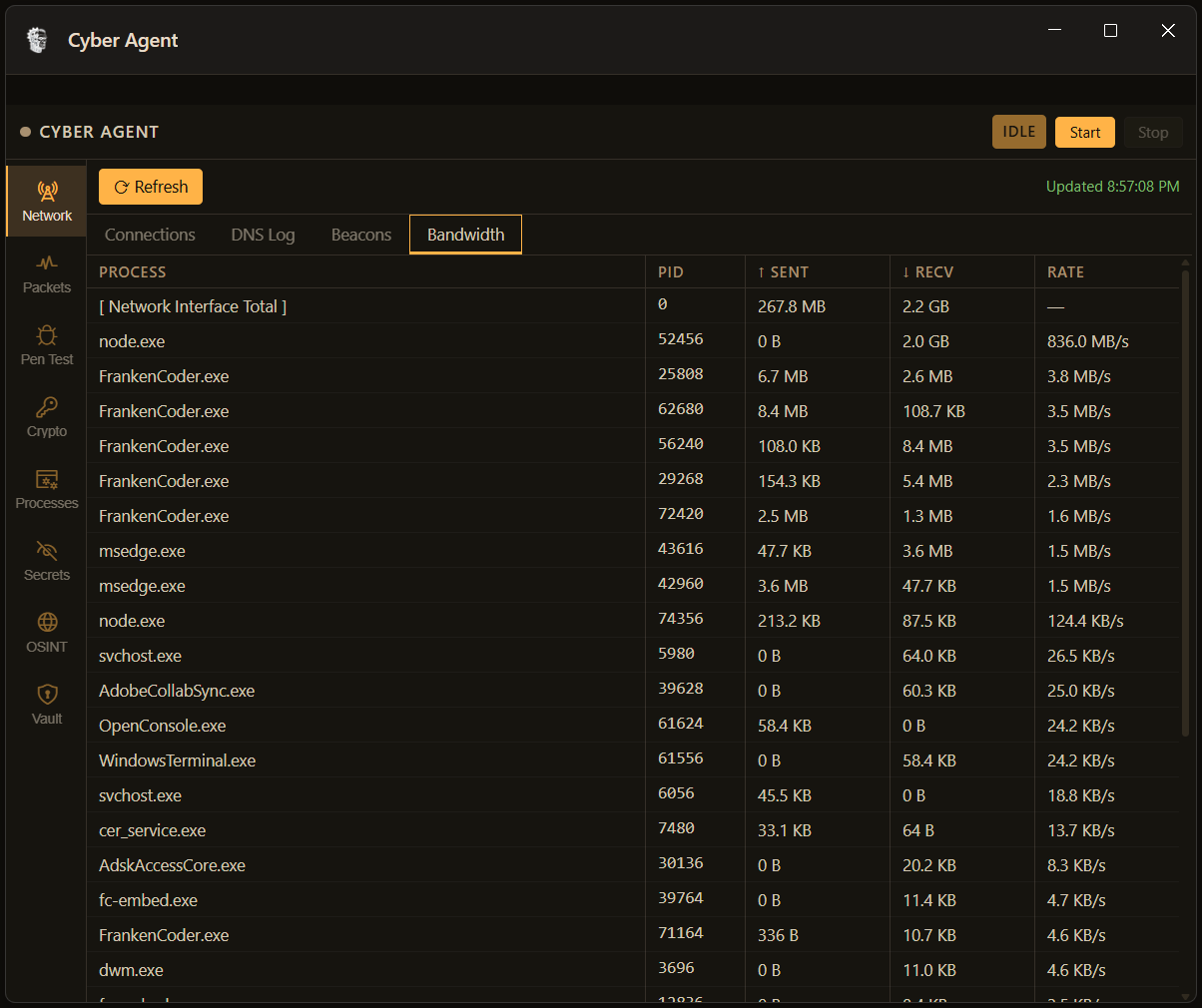Click the 836.0 MB/s rate value

tap(1088, 341)
